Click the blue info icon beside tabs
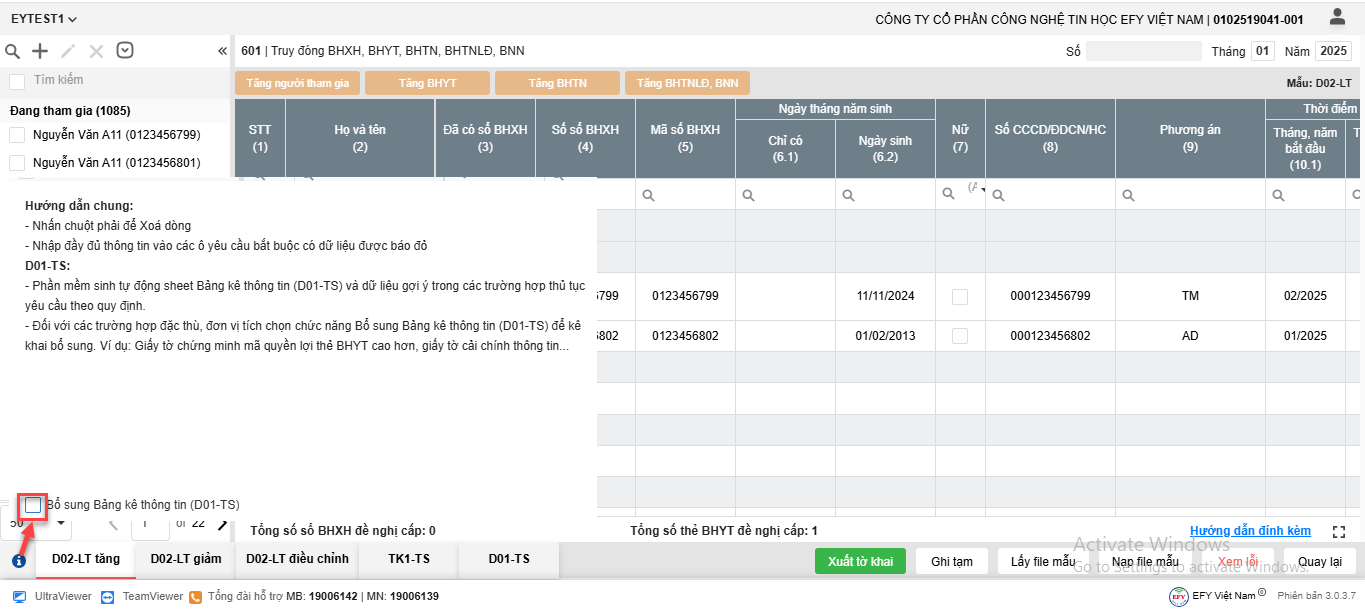The width and height of the screenshot is (1365, 610). 18,561
